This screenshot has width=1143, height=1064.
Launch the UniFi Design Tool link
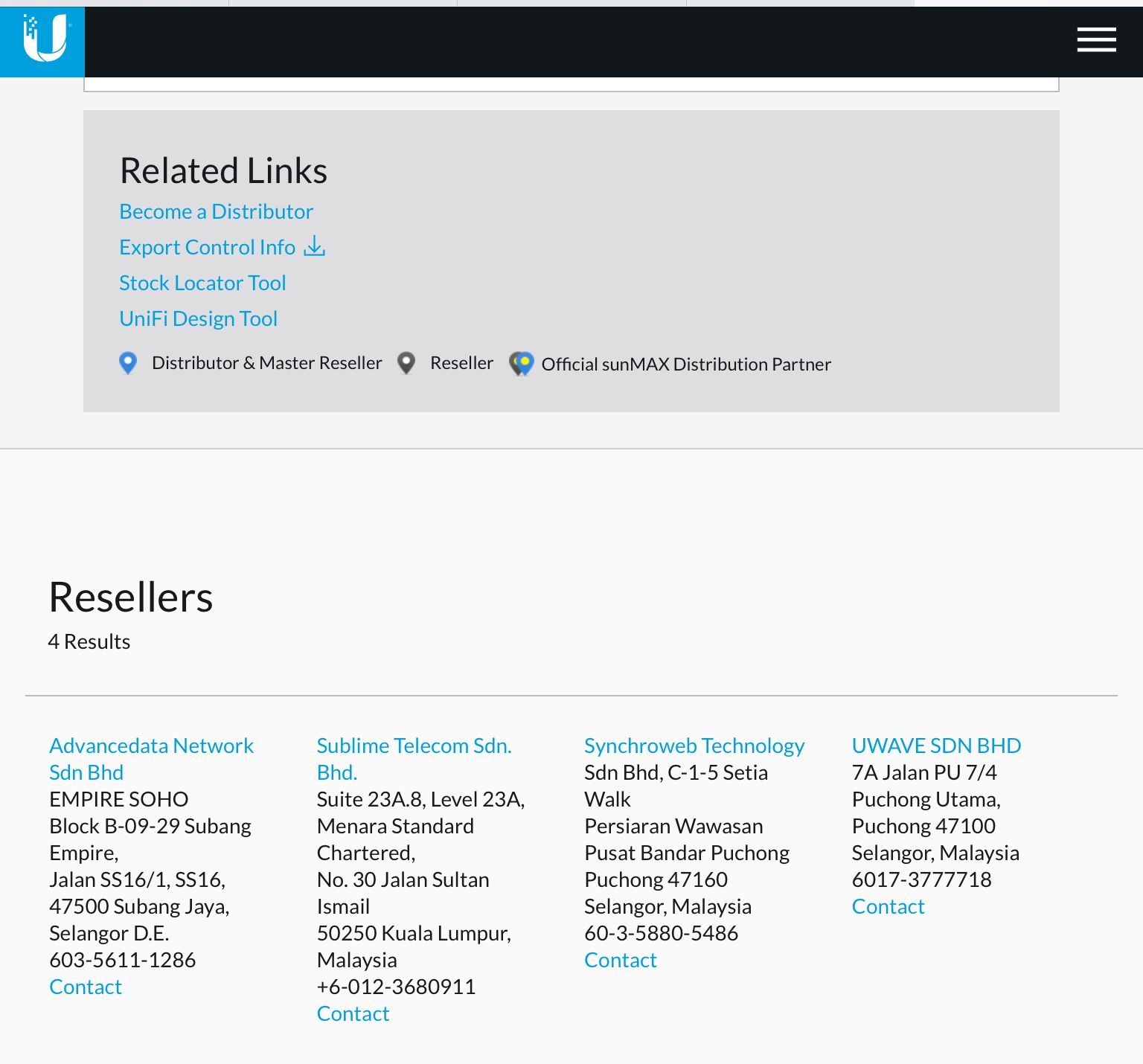(x=198, y=318)
